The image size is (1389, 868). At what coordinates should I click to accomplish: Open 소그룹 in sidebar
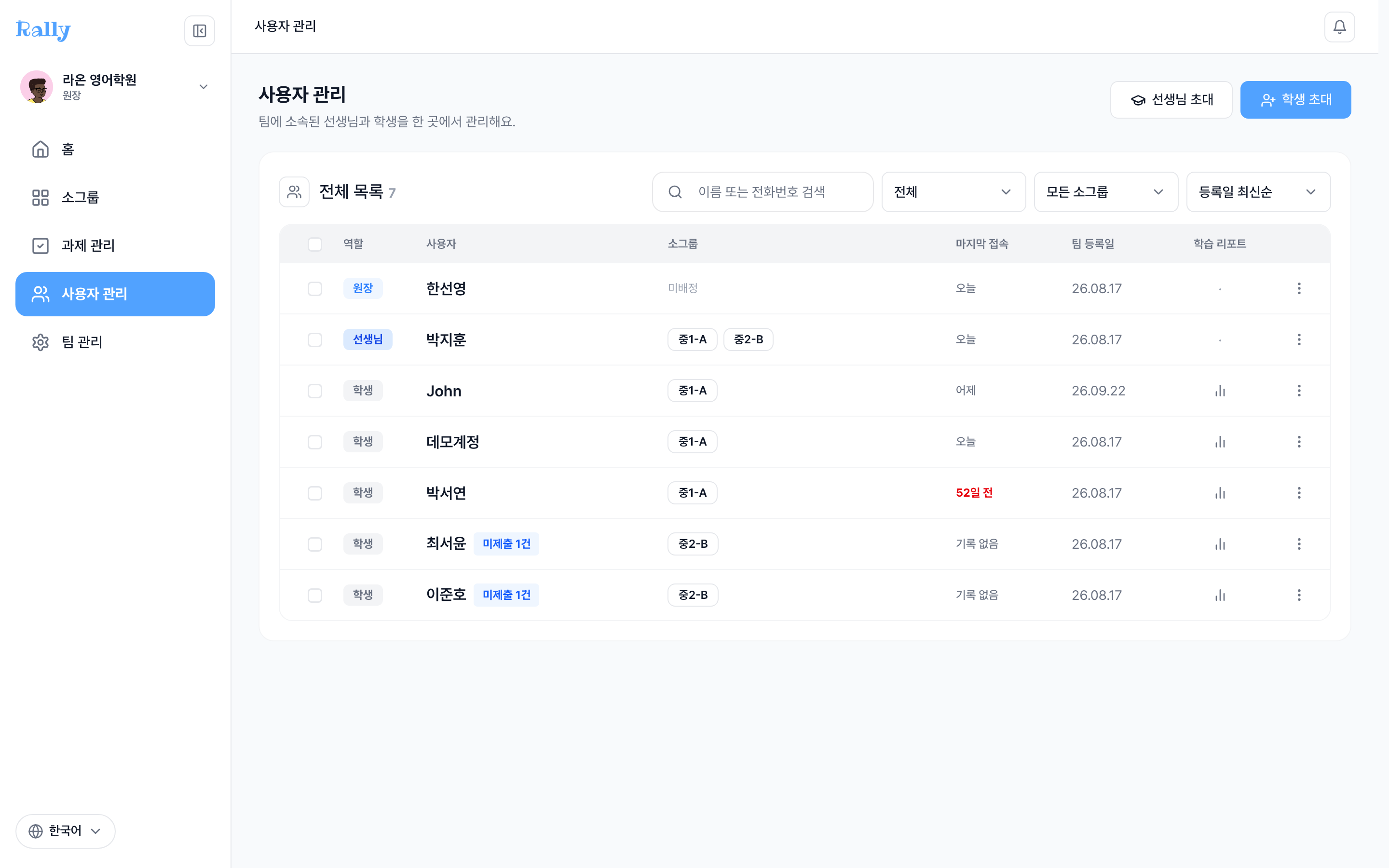point(115,198)
